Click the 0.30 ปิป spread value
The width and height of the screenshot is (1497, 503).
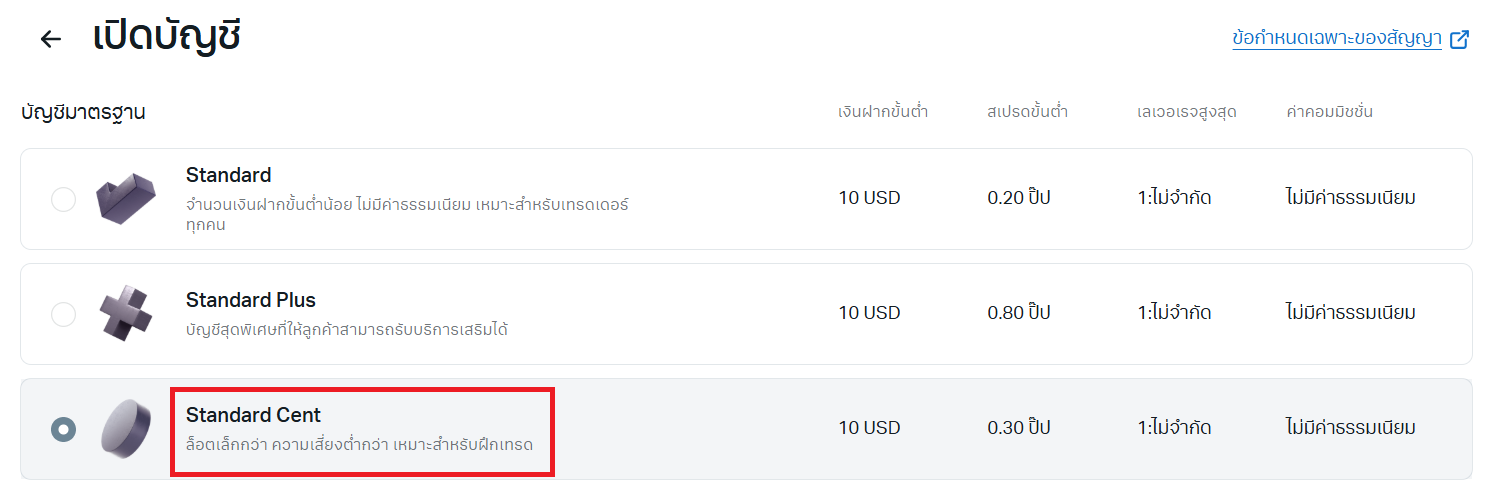pos(1019,428)
